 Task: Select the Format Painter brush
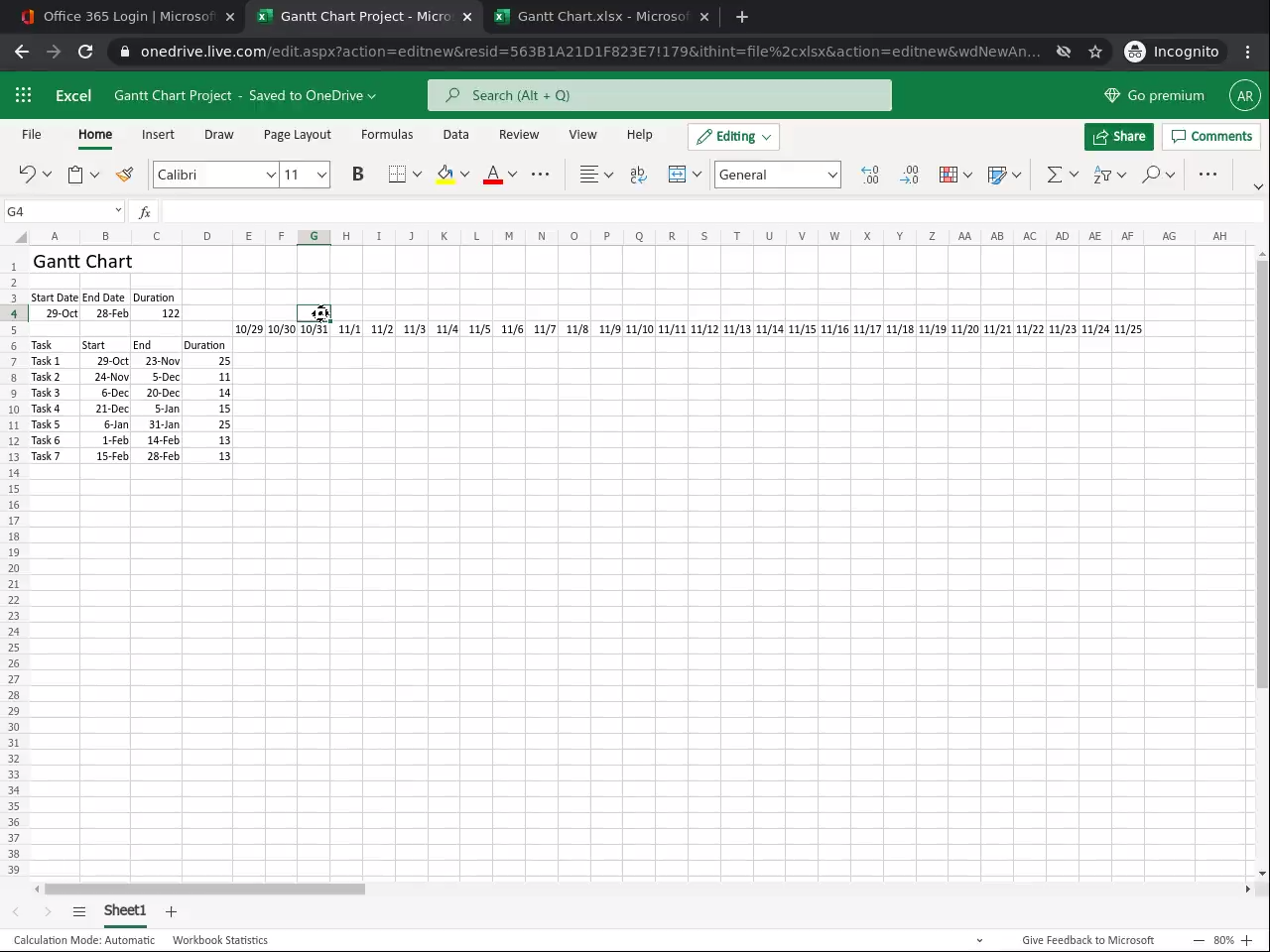click(x=124, y=175)
